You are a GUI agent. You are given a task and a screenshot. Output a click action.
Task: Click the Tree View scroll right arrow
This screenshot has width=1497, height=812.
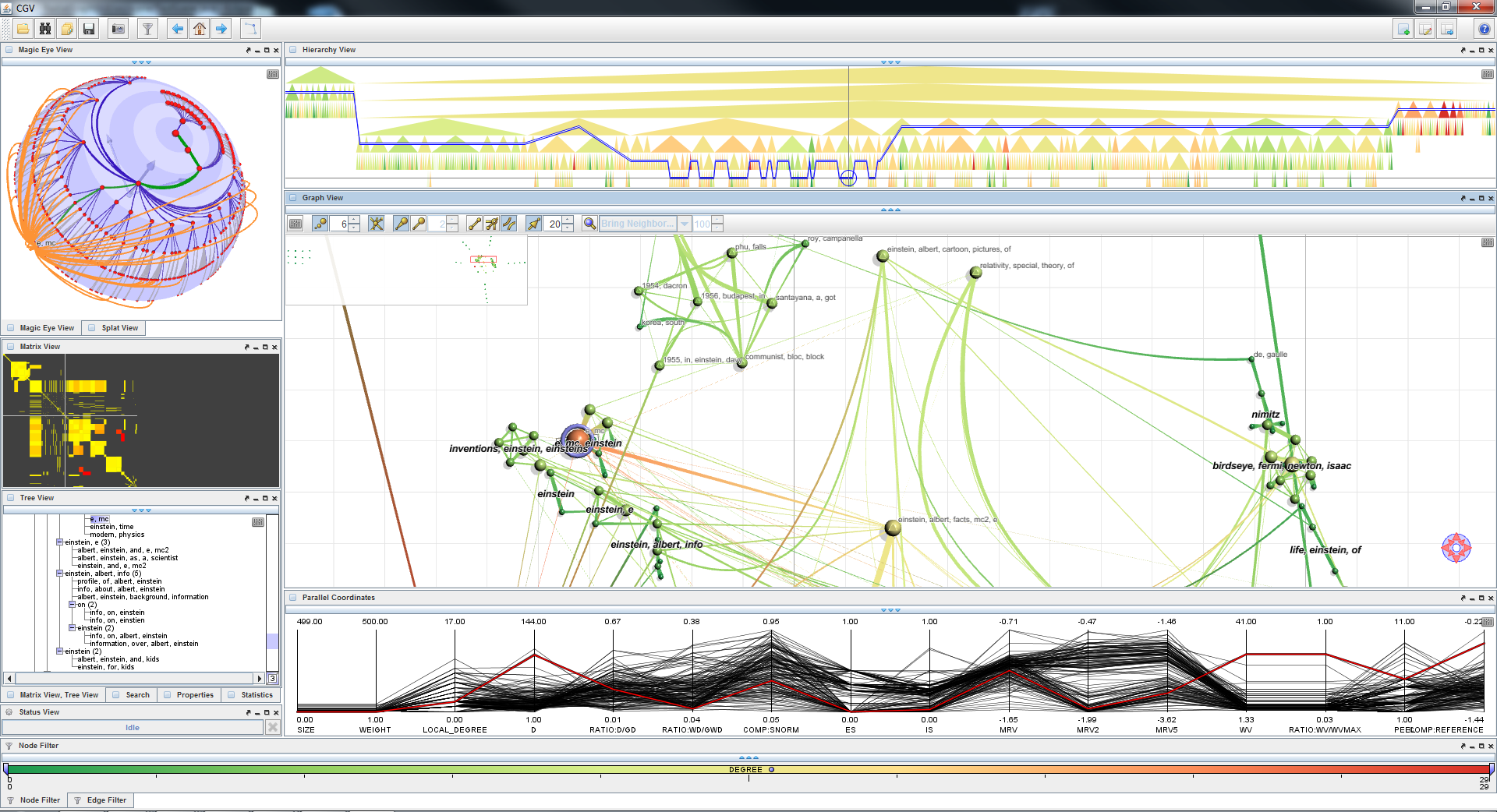tap(259, 679)
